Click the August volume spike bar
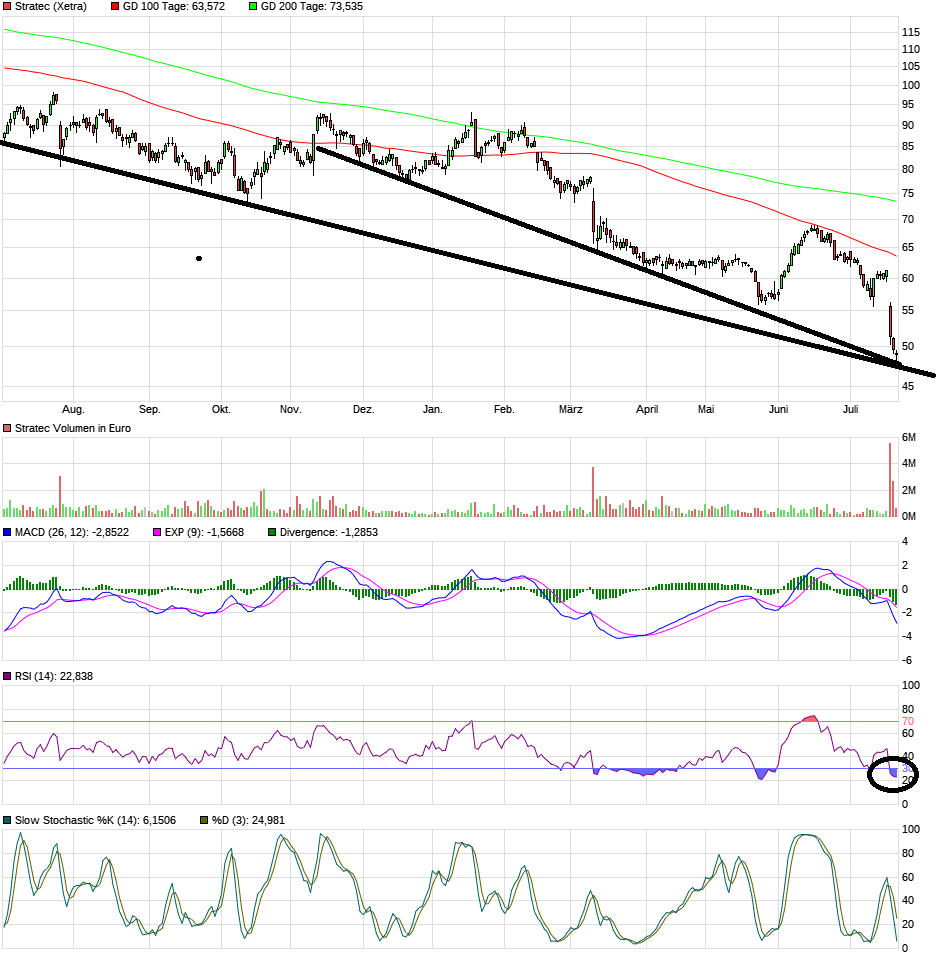 (60, 497)
